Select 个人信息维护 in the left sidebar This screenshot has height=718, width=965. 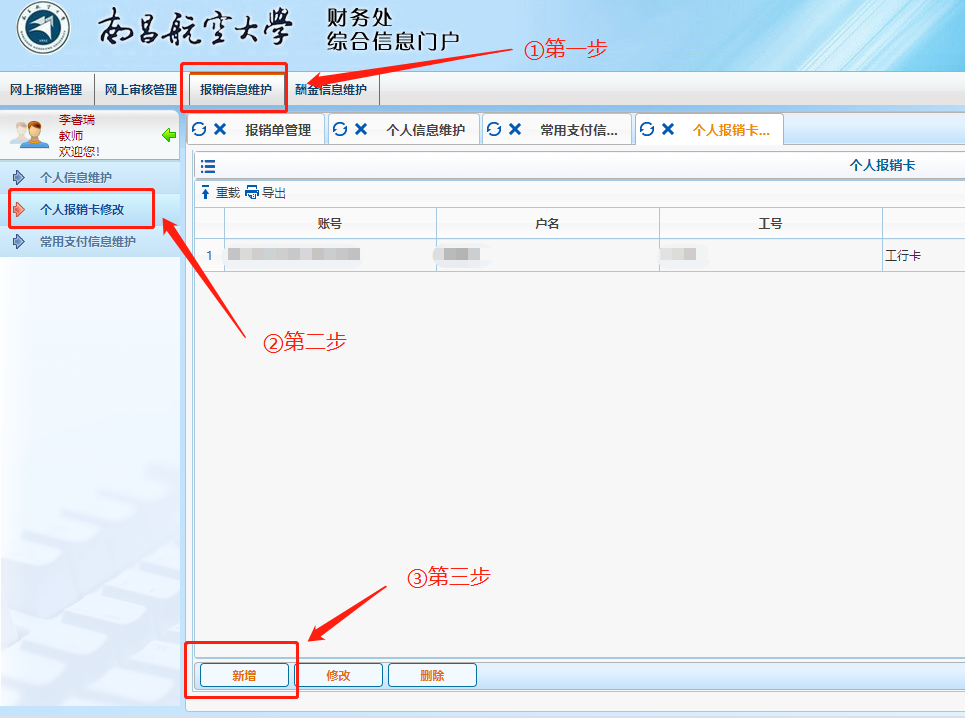click(x=76, y=178)
